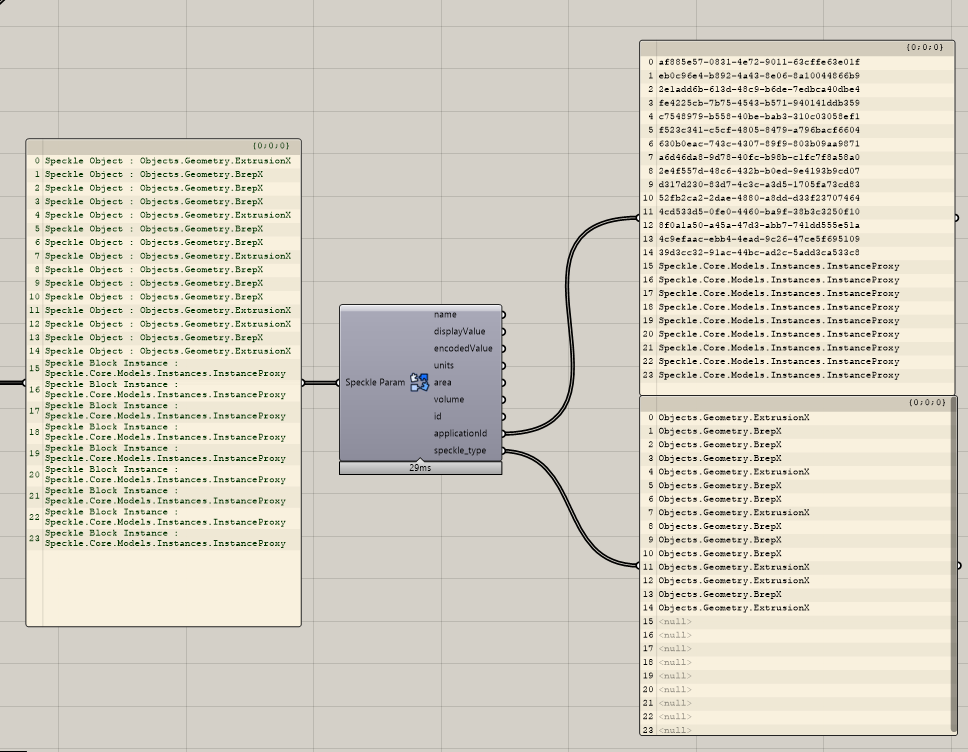Click the applicationId output label
The width and height of the screenshot is (968, 752).
click(x=460, y=433)
